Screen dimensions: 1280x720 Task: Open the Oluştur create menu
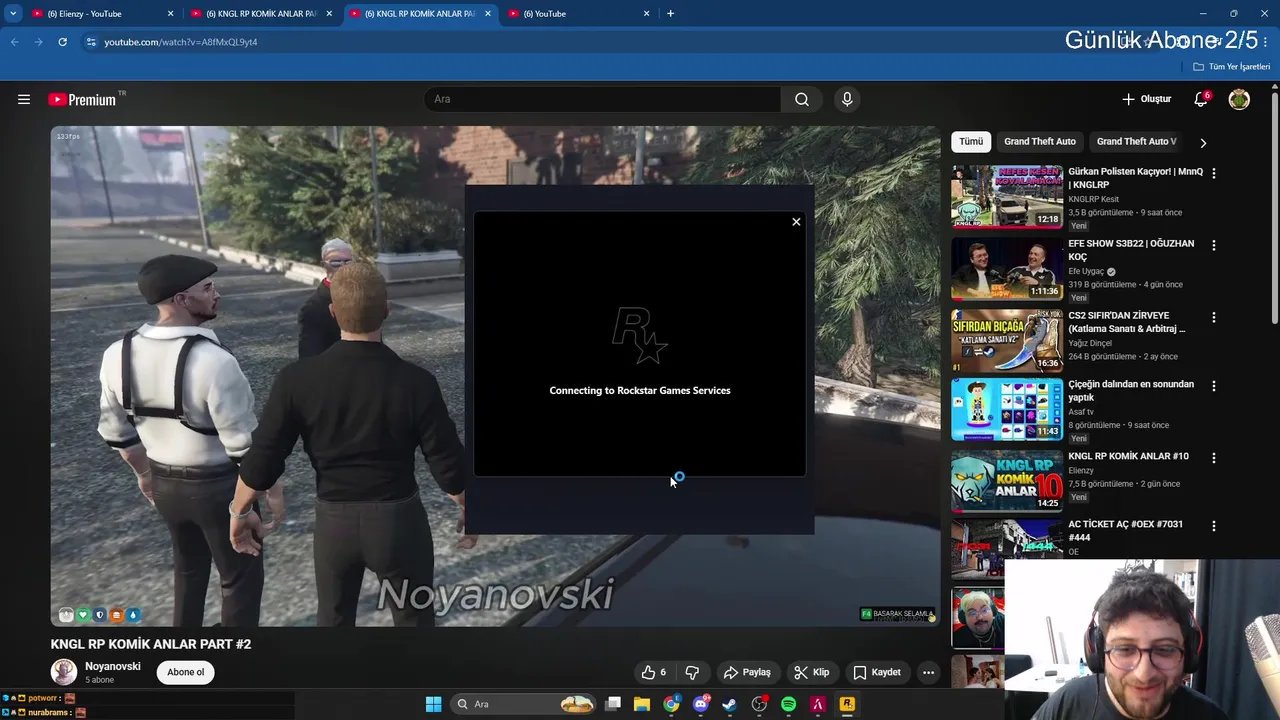(1146, 99)
